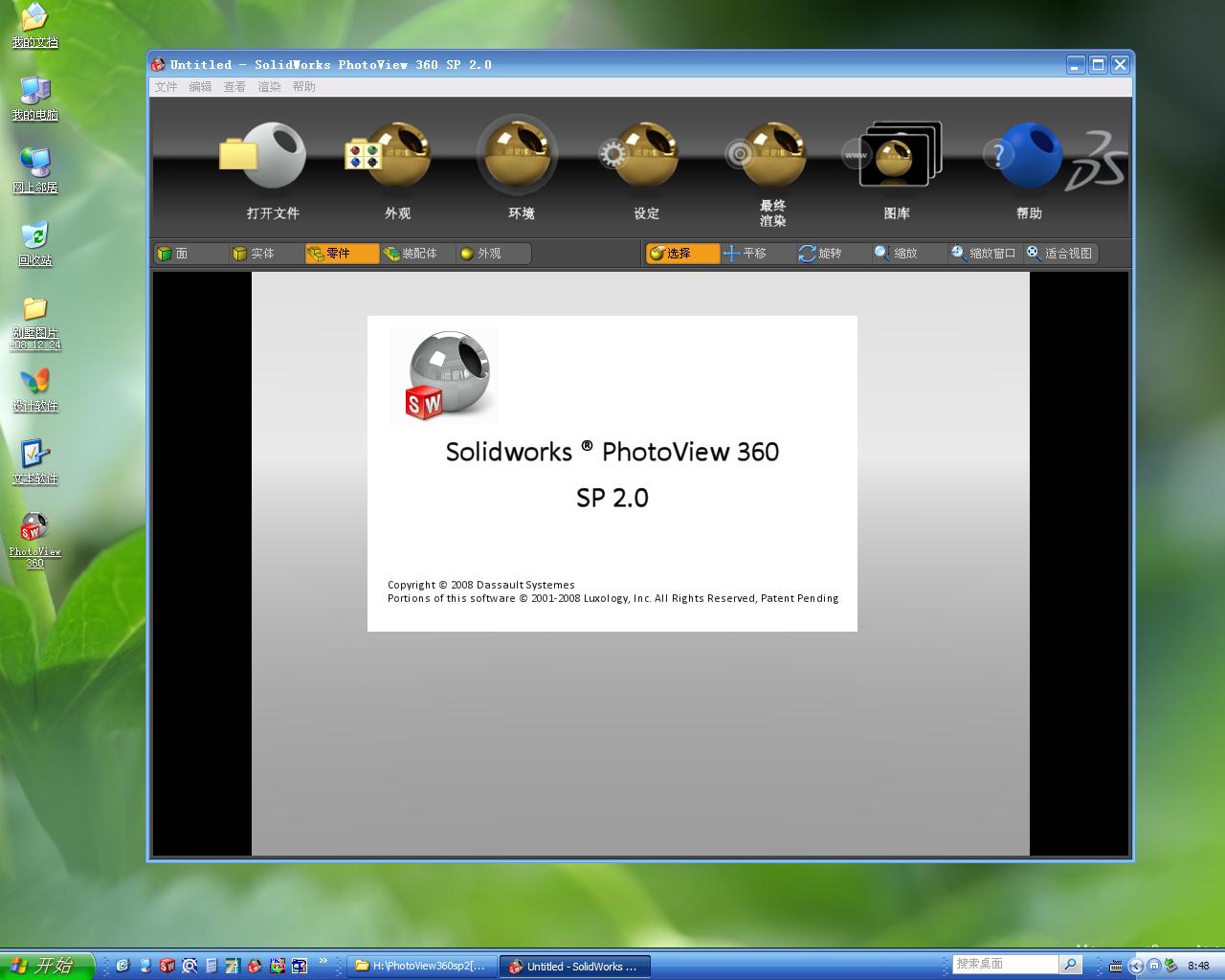The image size is (1225, 980).
Task: Open the 查看 (View) menu
Action: 235,87
